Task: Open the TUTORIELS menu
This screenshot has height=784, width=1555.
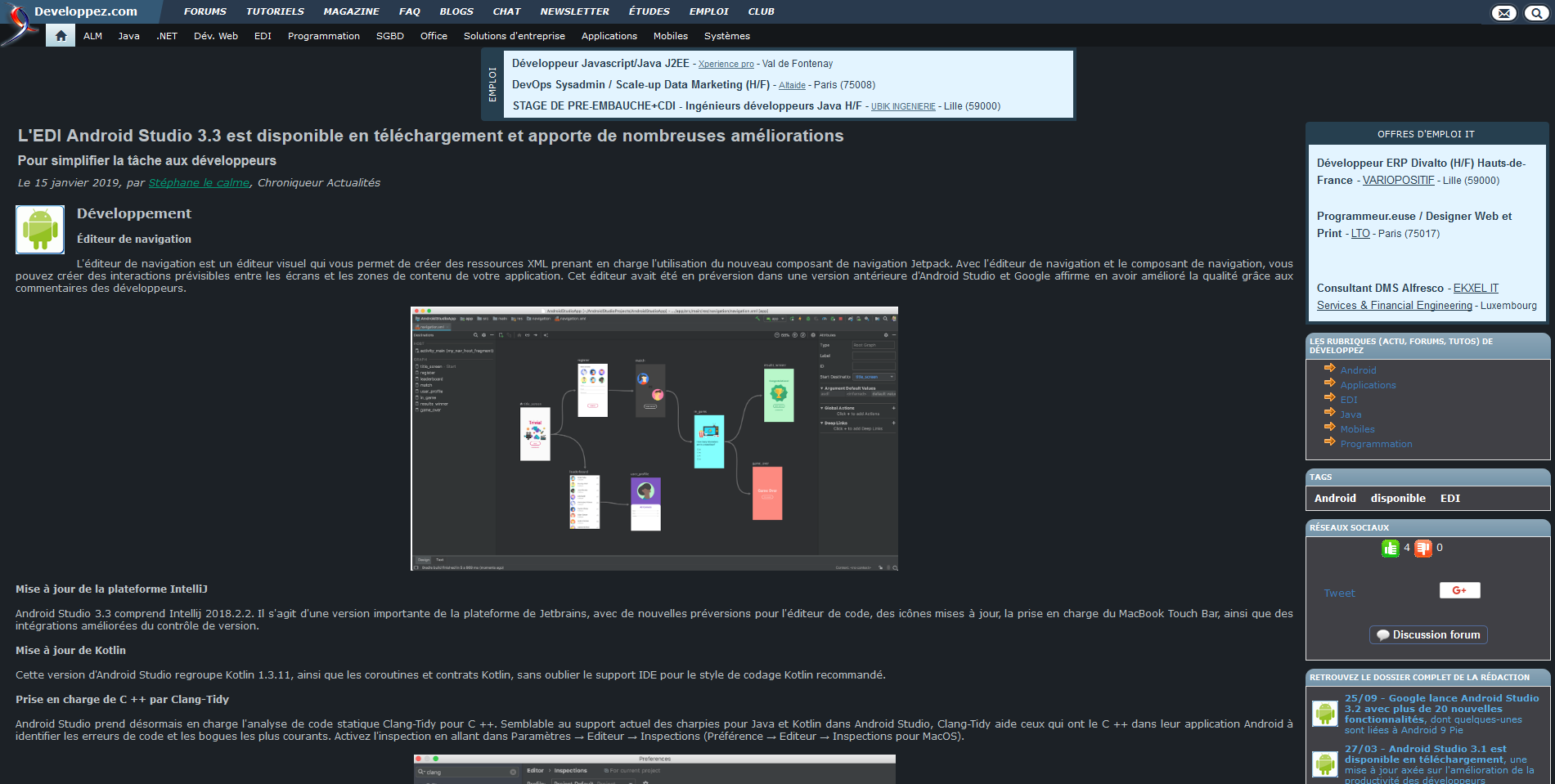Action: 275,11
